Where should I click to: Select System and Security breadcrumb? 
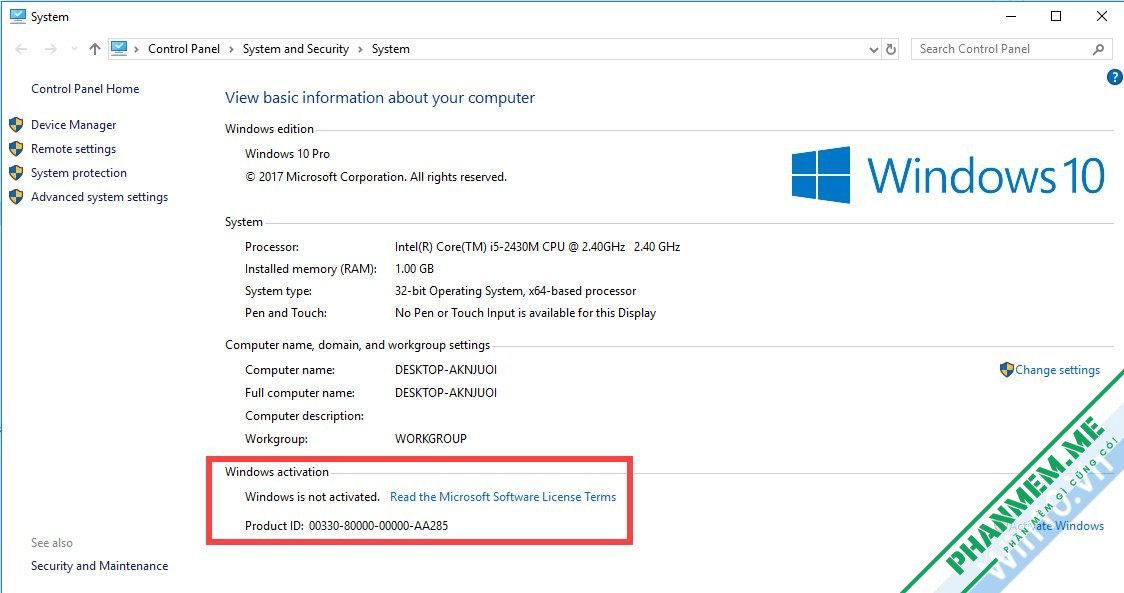pos(295,49)
